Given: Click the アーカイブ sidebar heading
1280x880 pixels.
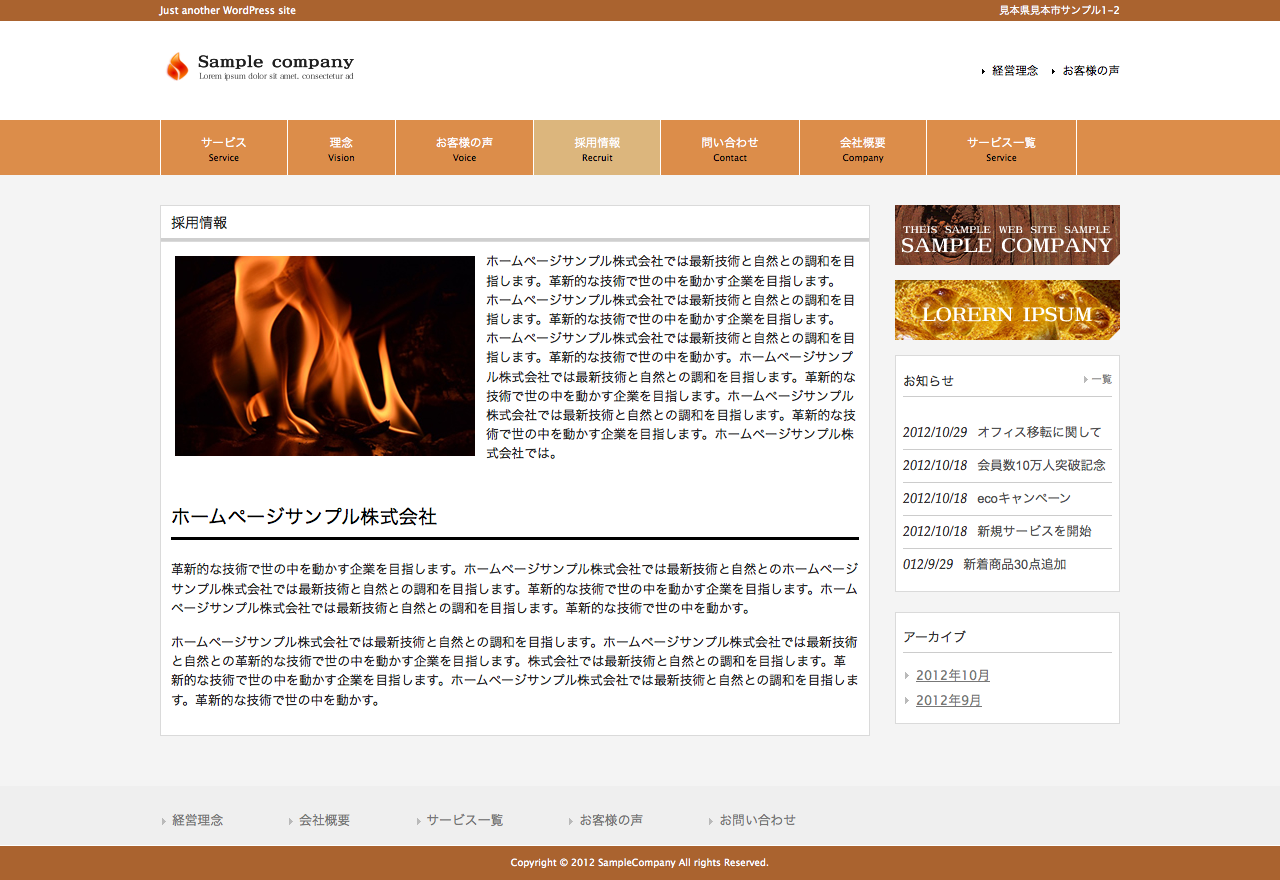Looking at the screenshot, I should click(x=934, y=636).
